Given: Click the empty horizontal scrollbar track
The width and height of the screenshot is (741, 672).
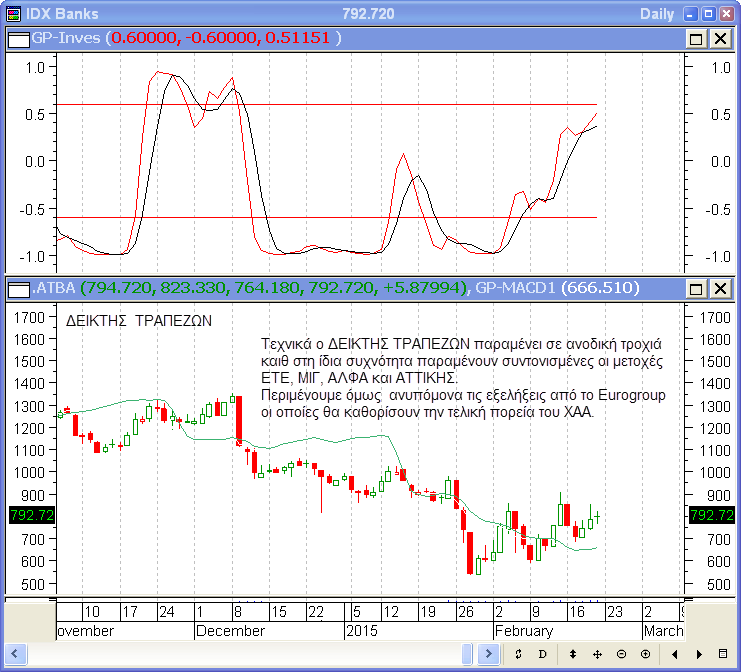Looking at the screenshot, I should (x=244, y=654).
